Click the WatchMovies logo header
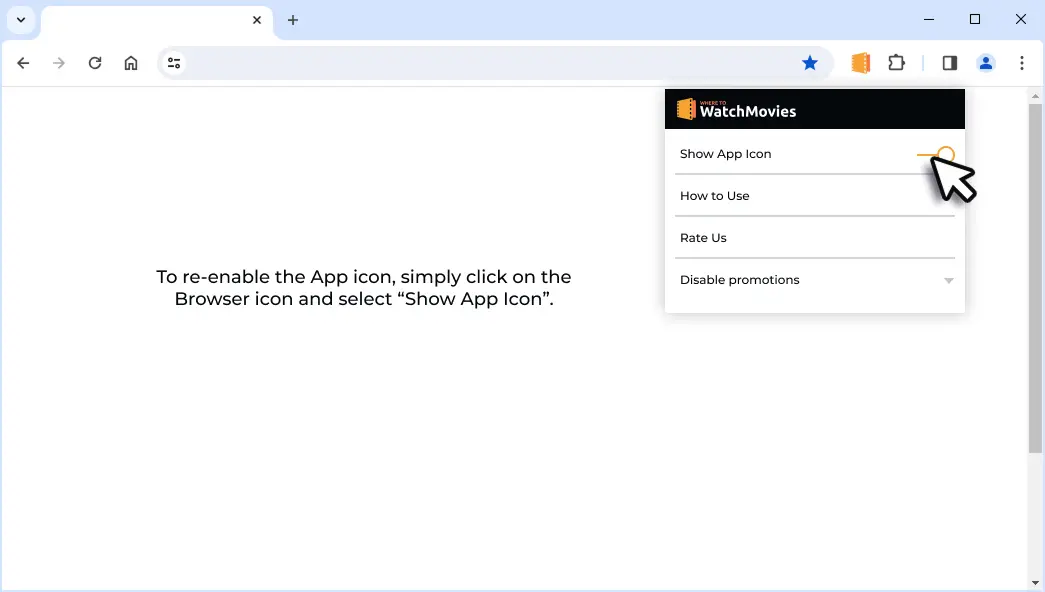The image size is (1045, 592). point(736,109)
